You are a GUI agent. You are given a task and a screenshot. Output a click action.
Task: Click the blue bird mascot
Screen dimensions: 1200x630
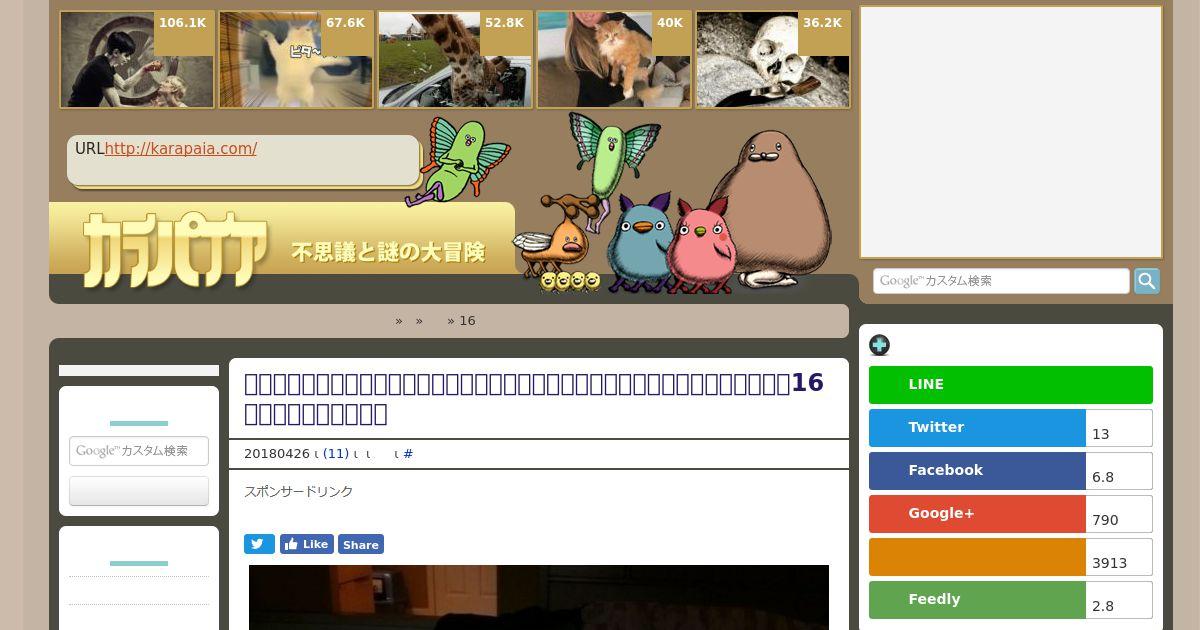[x=639, y=243]
